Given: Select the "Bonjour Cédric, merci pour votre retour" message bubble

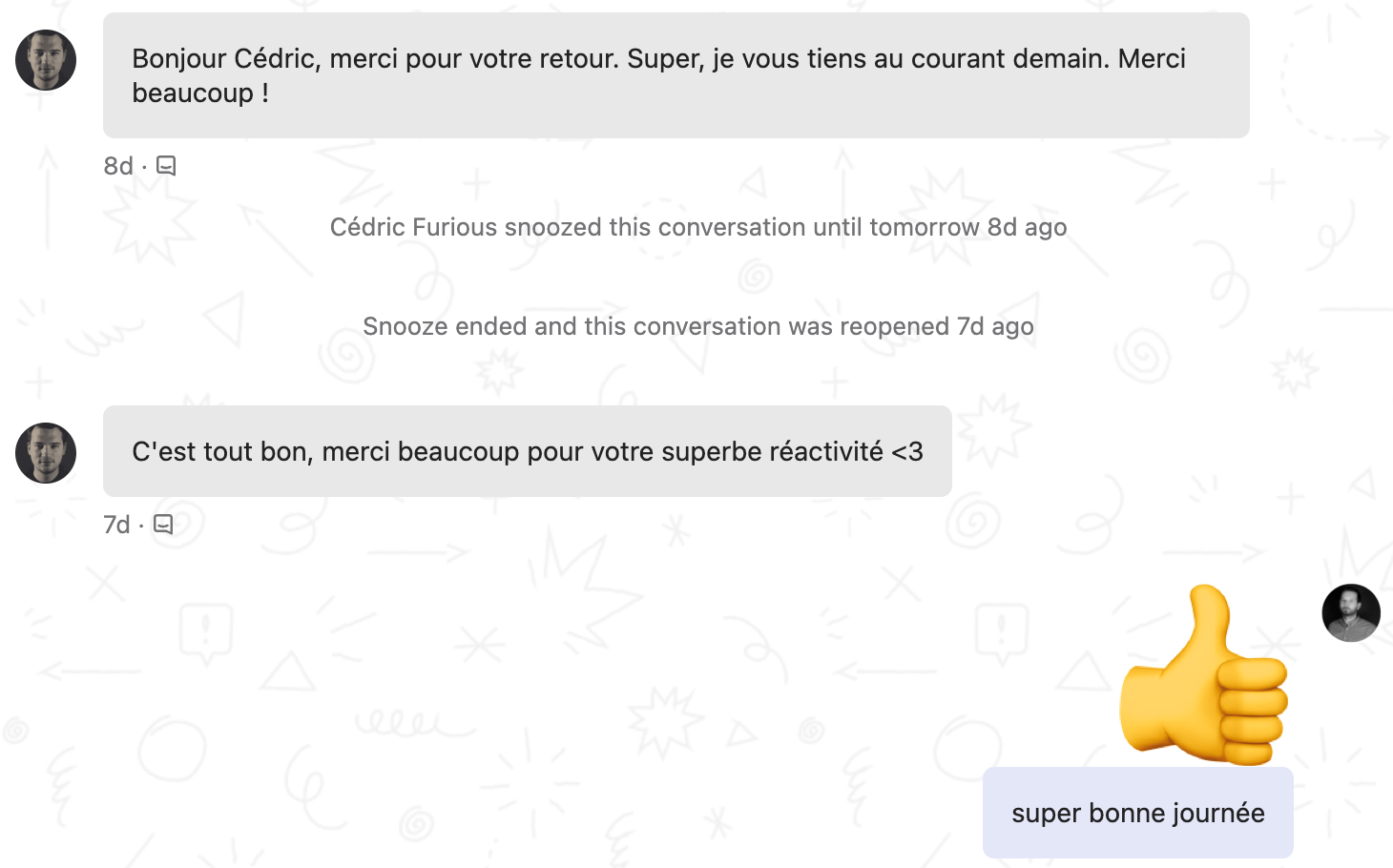Looking at the screenshot, I should coord(676,75).
